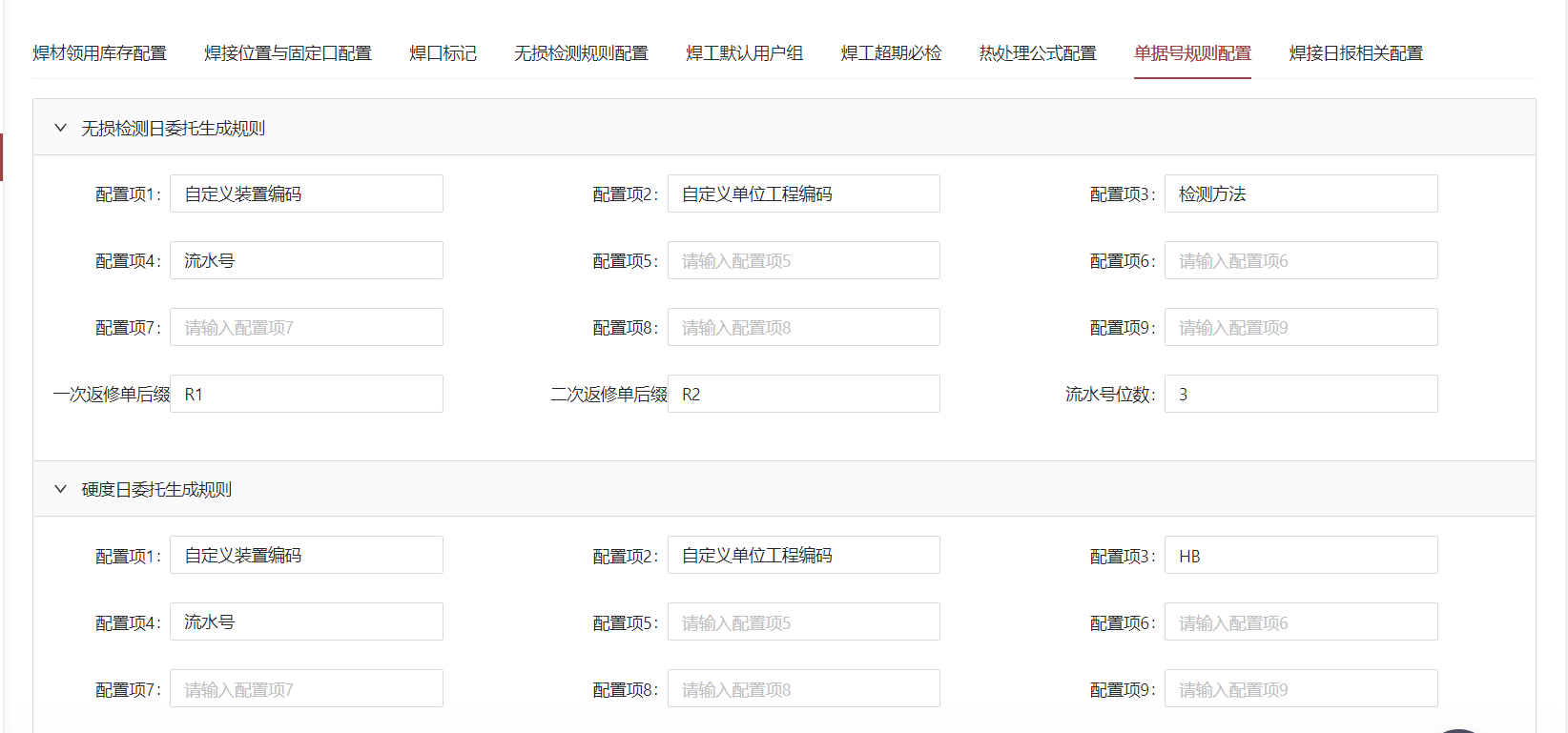
Task: Focus empty 配置项6 field in 硬度日委托生成规则 section
Action: coord(1301,621)
